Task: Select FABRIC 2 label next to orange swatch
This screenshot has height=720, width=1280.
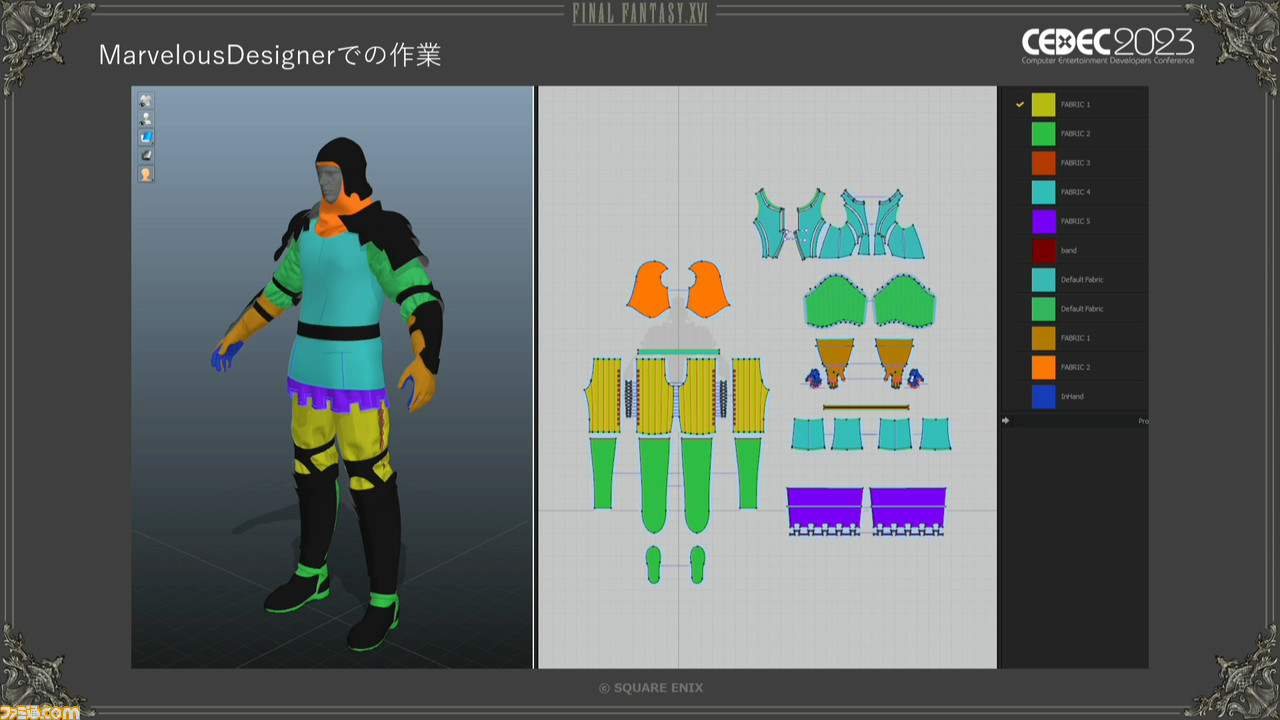Action: 1075,367
